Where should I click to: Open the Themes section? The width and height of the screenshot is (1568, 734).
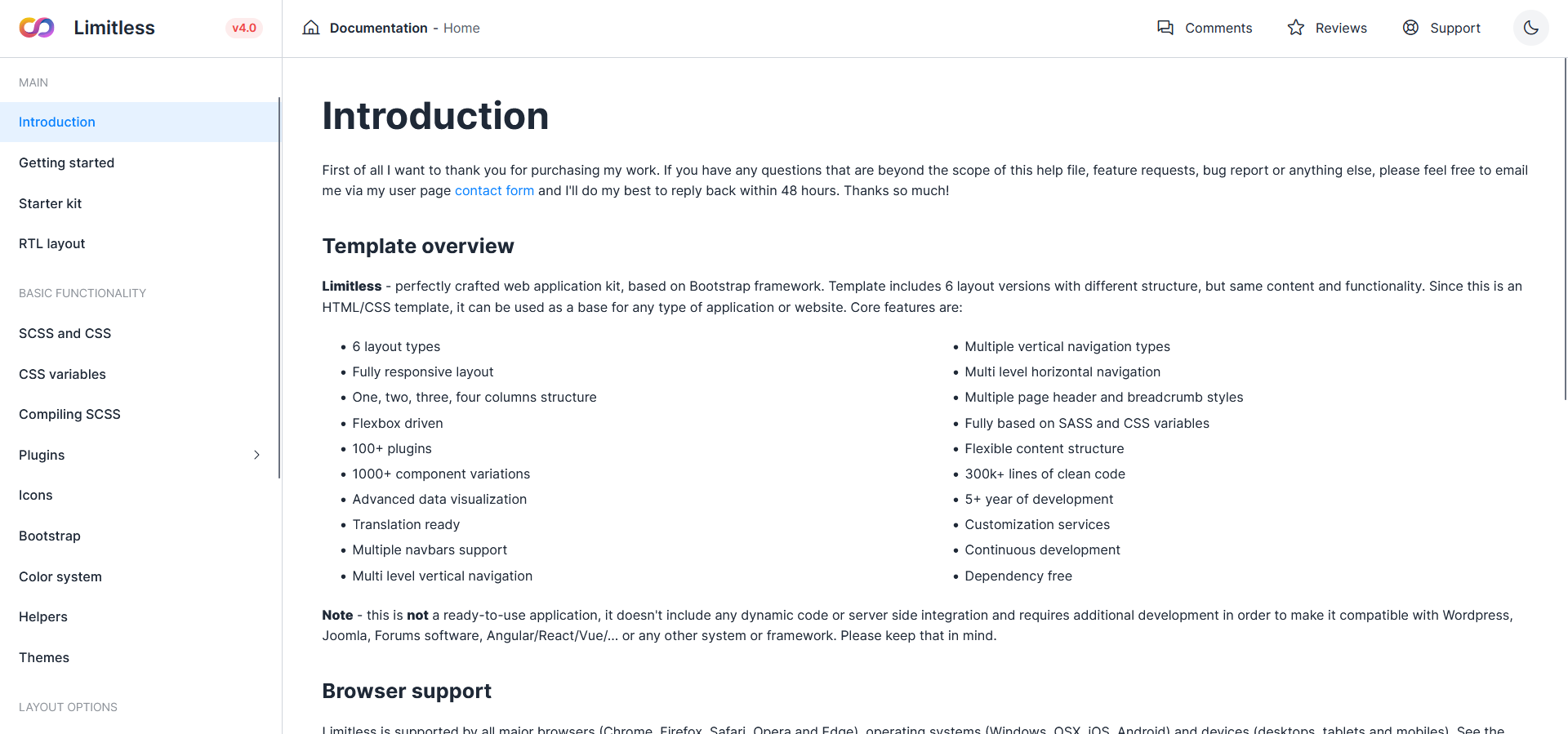tap(43, 657)
